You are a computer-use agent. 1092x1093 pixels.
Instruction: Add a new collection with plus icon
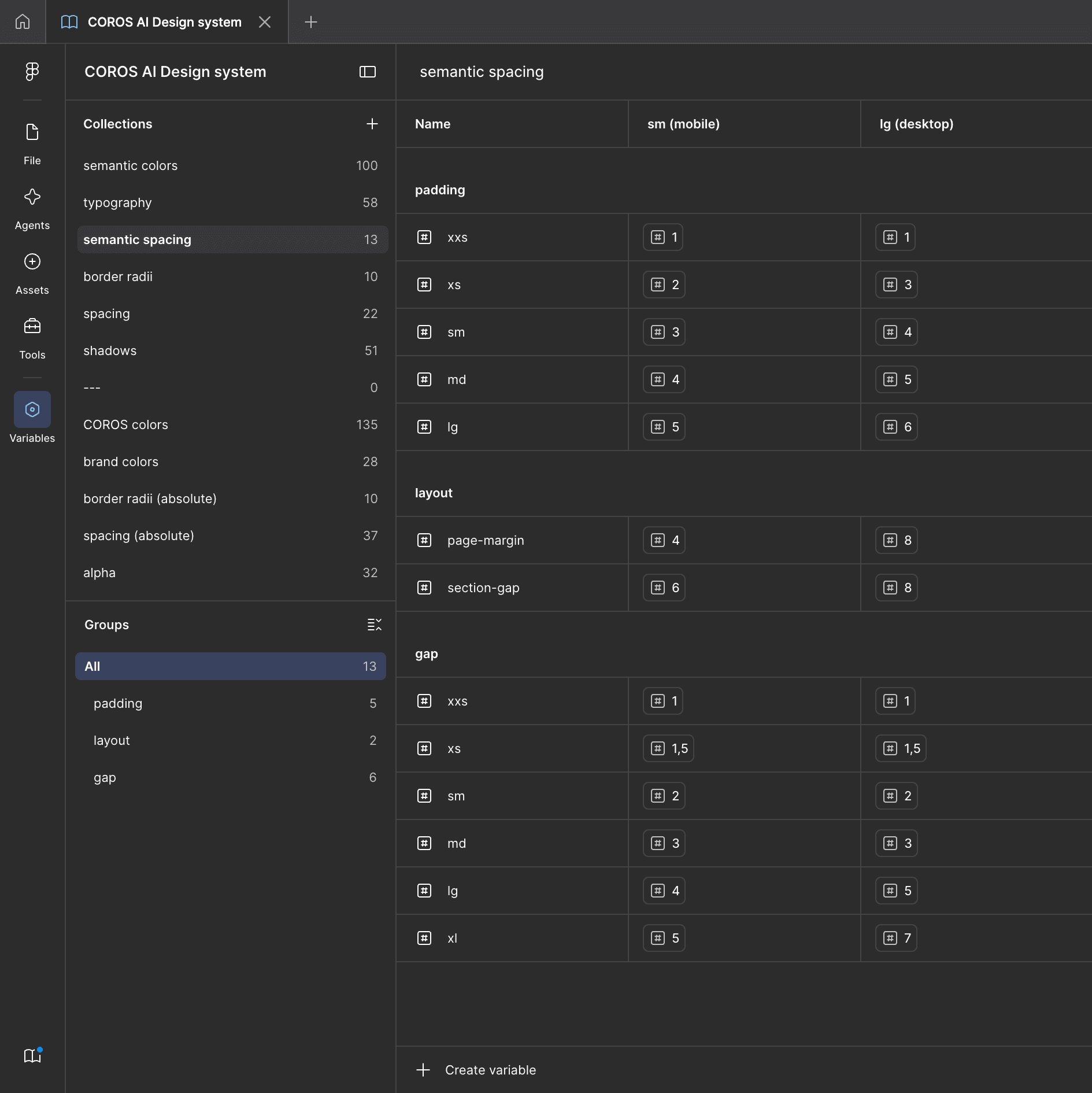(x=372, y=124)
